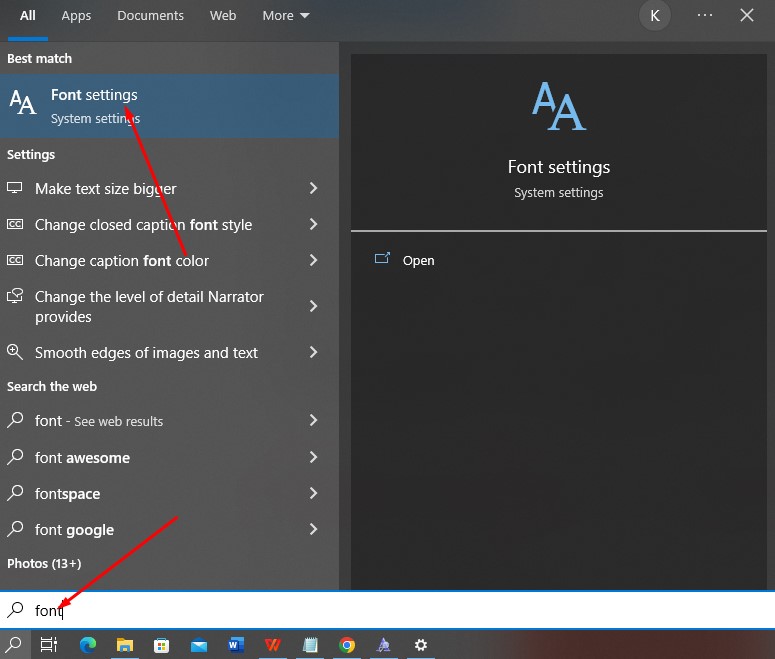Viewport: 775px width, 659px height.
Task: Click the K user account avatar
Action: click(654, 16)
